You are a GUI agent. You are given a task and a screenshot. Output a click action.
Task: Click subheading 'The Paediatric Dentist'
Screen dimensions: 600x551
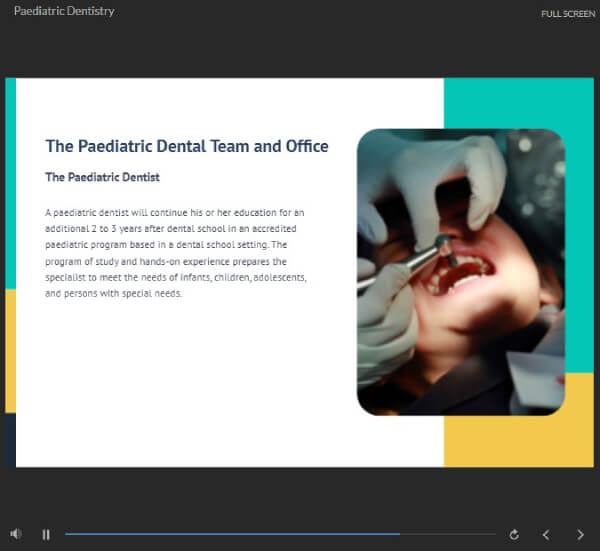[x=102, y=177]
